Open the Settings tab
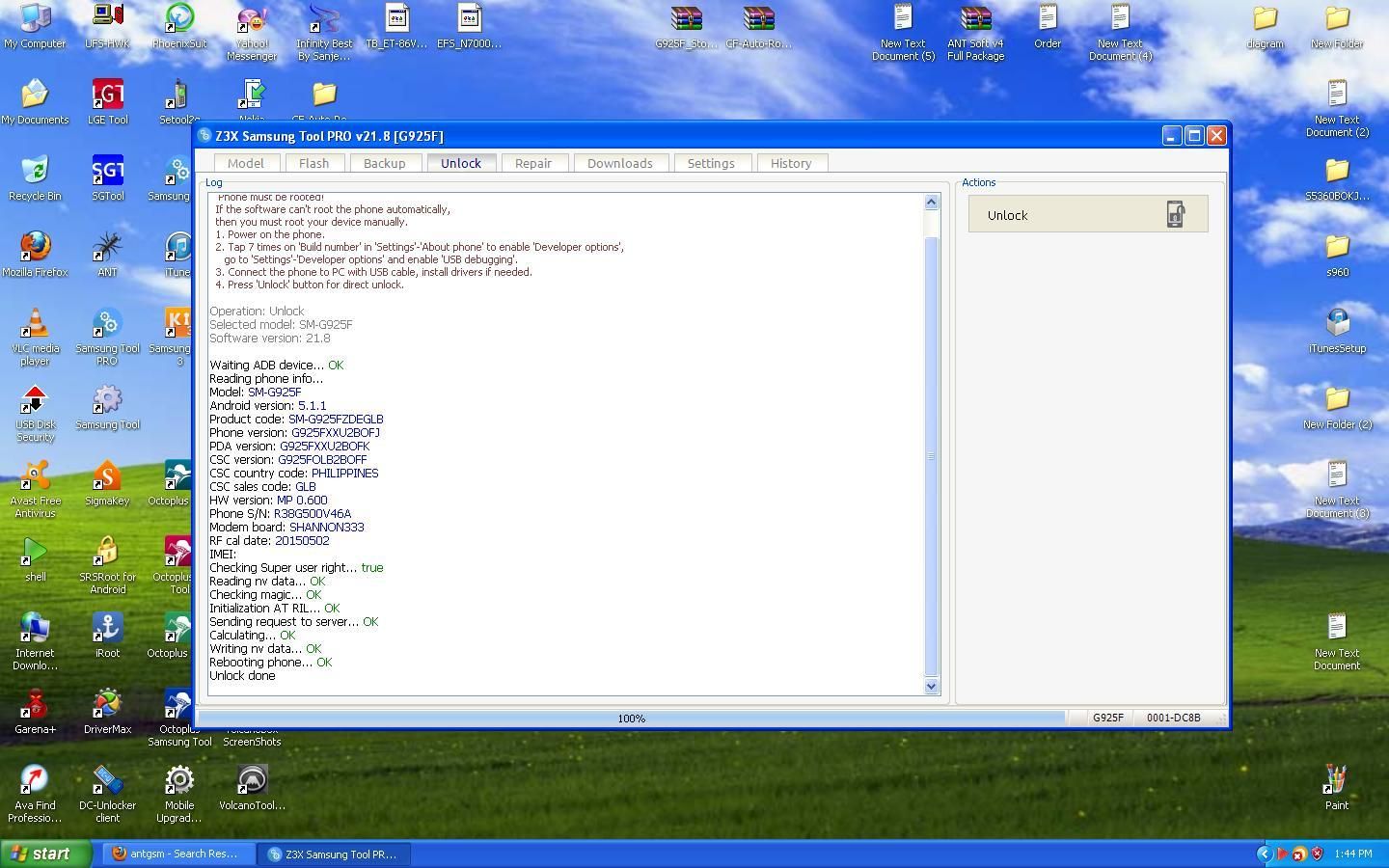 710,163
